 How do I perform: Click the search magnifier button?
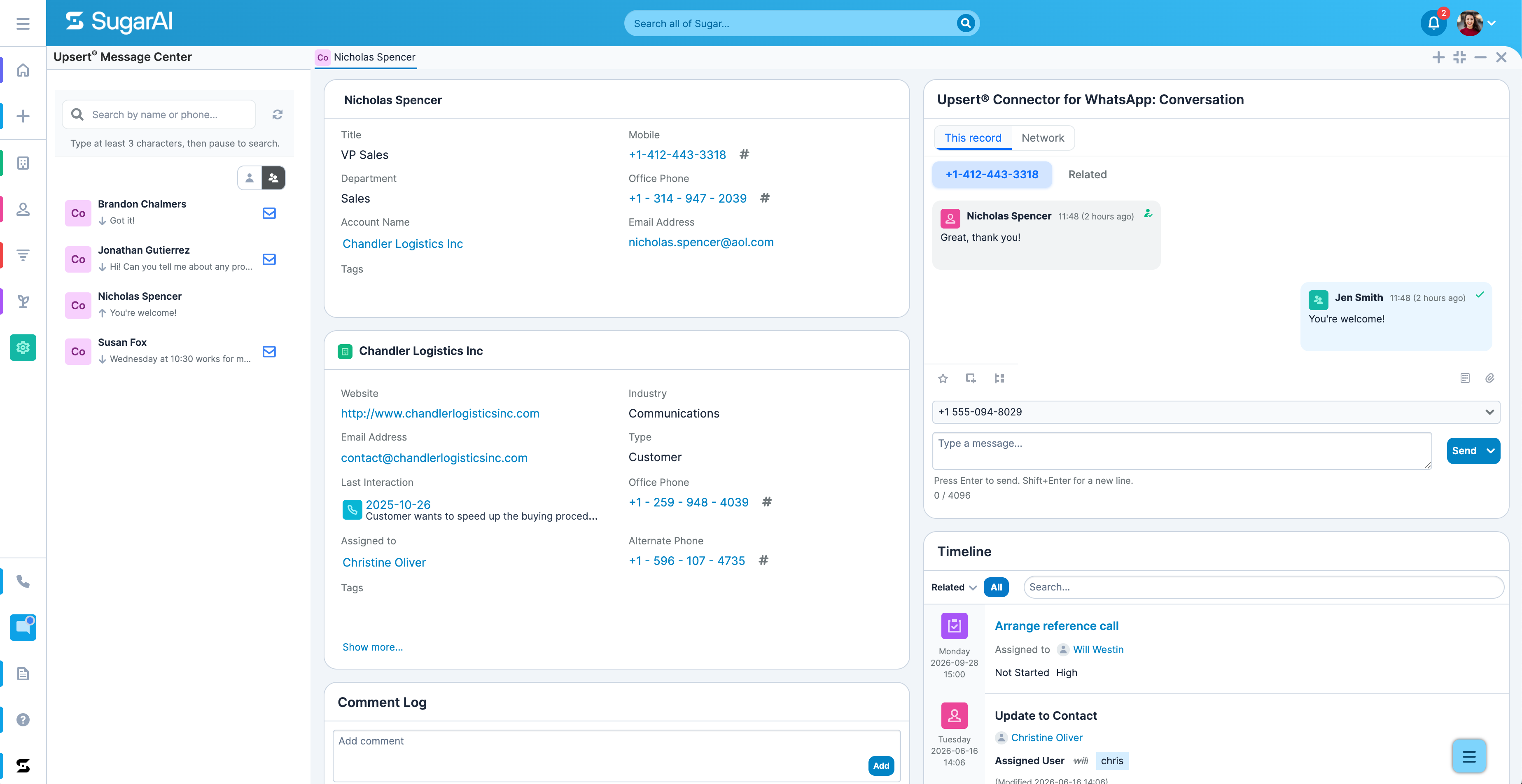coord(965,23)
